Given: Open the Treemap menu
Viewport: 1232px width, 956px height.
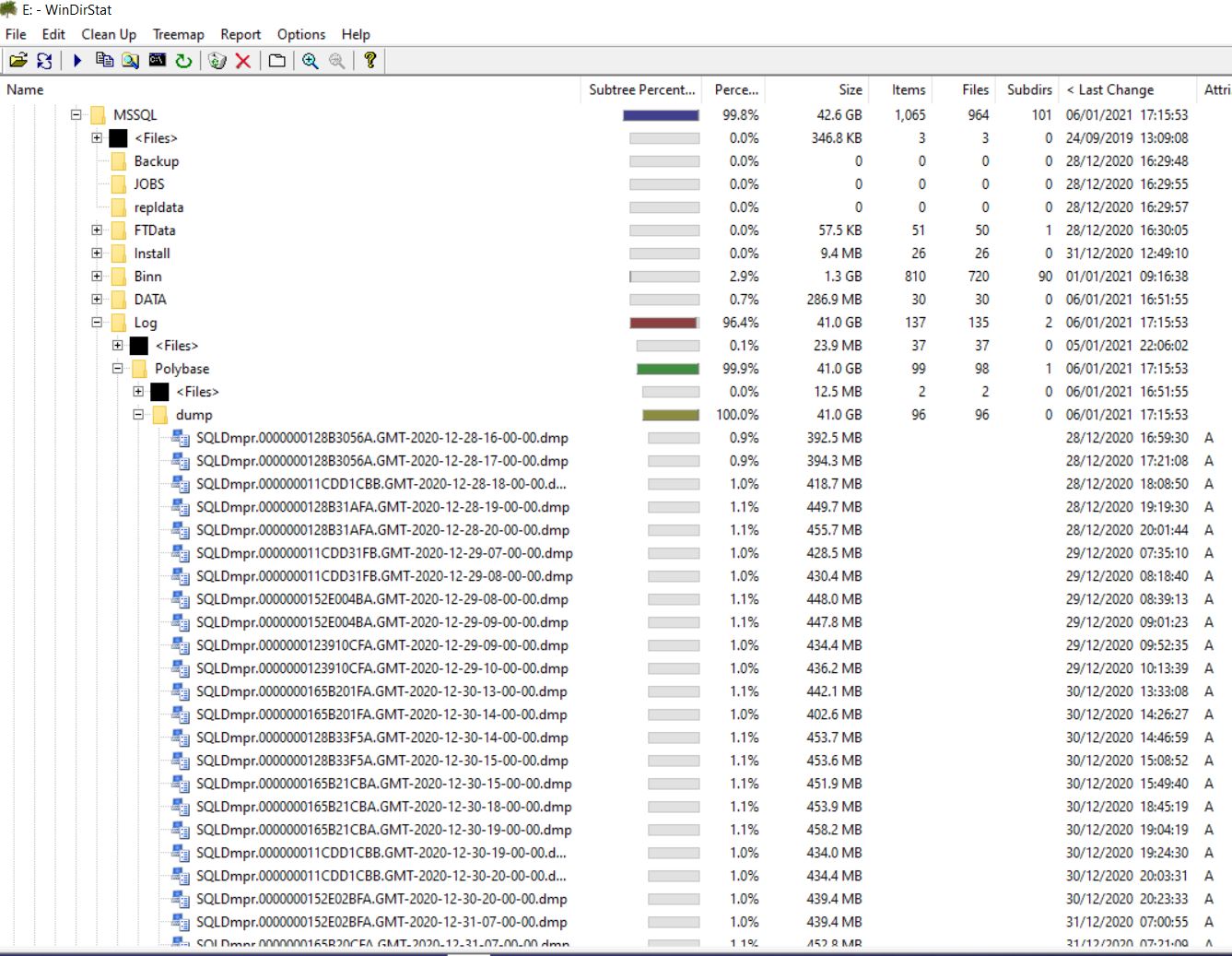Looking at the screenshot, I should coord(178,34).
